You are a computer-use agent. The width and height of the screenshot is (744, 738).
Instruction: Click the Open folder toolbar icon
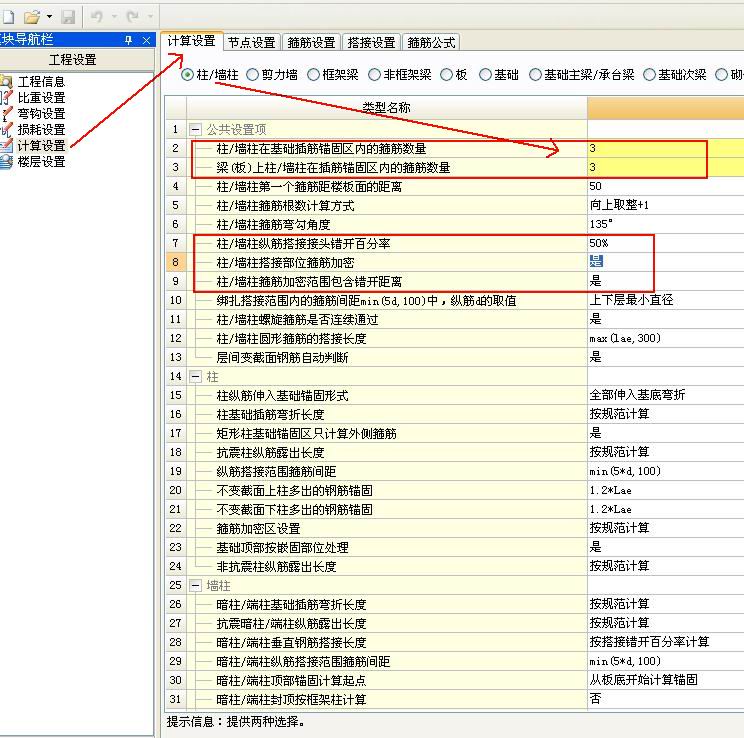tap(32, 17)
